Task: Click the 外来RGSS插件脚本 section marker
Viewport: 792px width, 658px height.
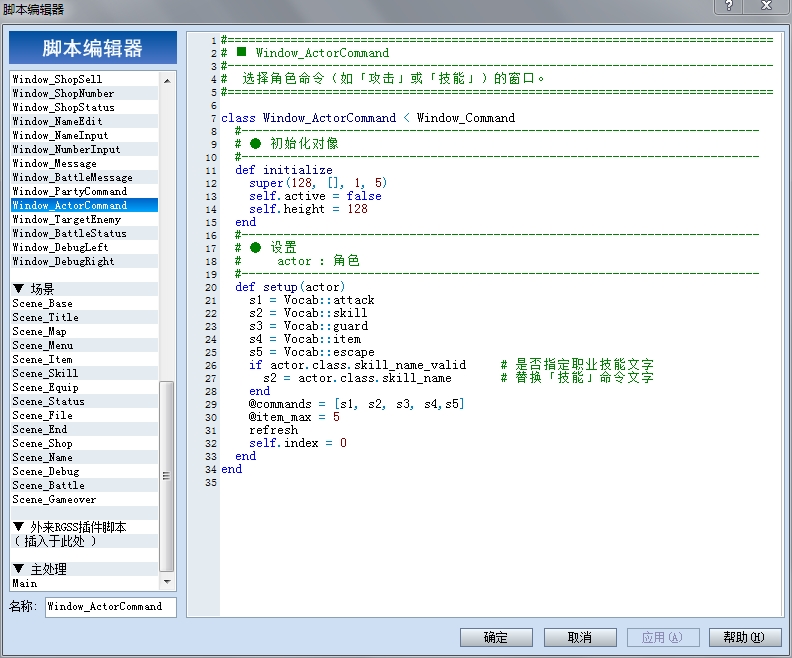Action: point(19,527)
